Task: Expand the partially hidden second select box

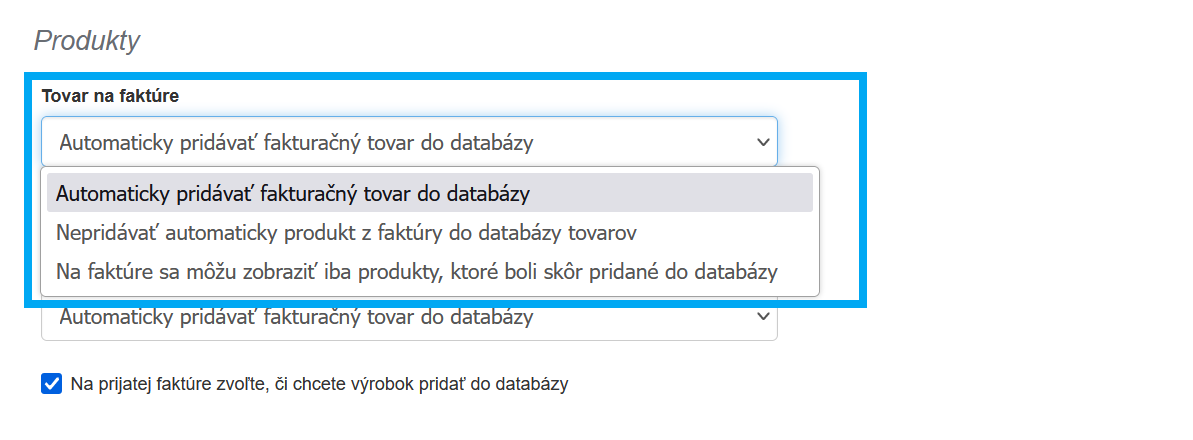Action: 409,319
